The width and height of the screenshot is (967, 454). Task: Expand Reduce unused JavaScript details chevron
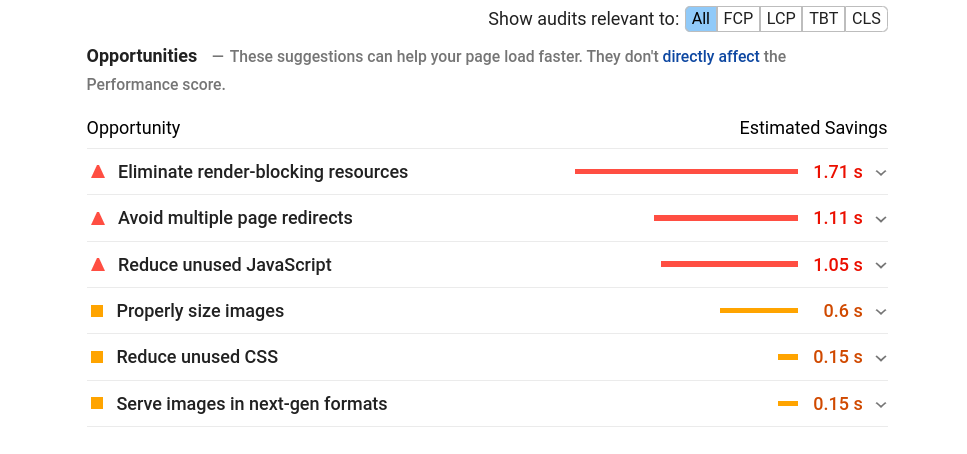click(881, 266)
